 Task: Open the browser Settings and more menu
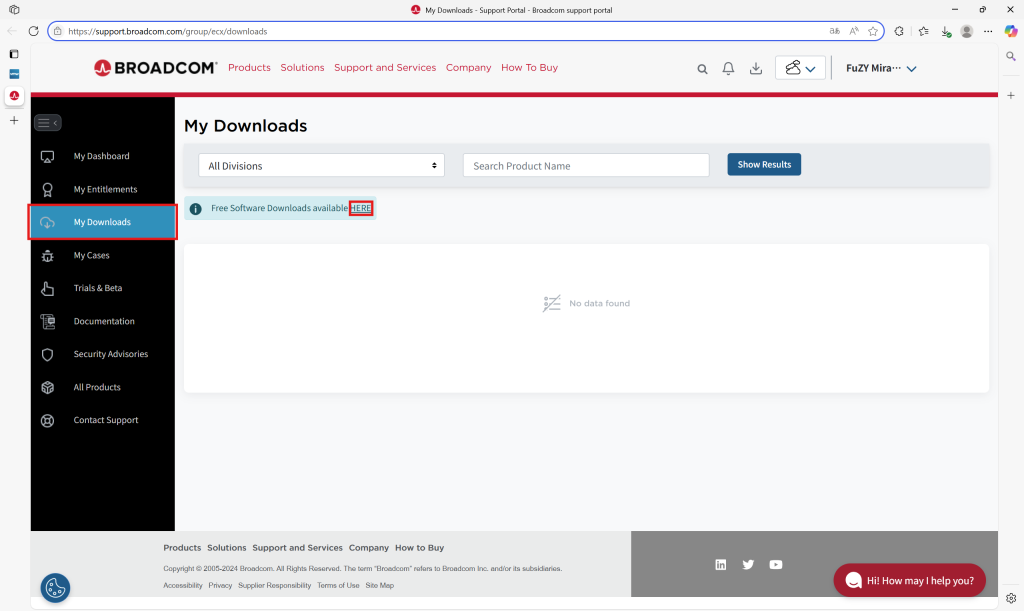click(989, 31)
